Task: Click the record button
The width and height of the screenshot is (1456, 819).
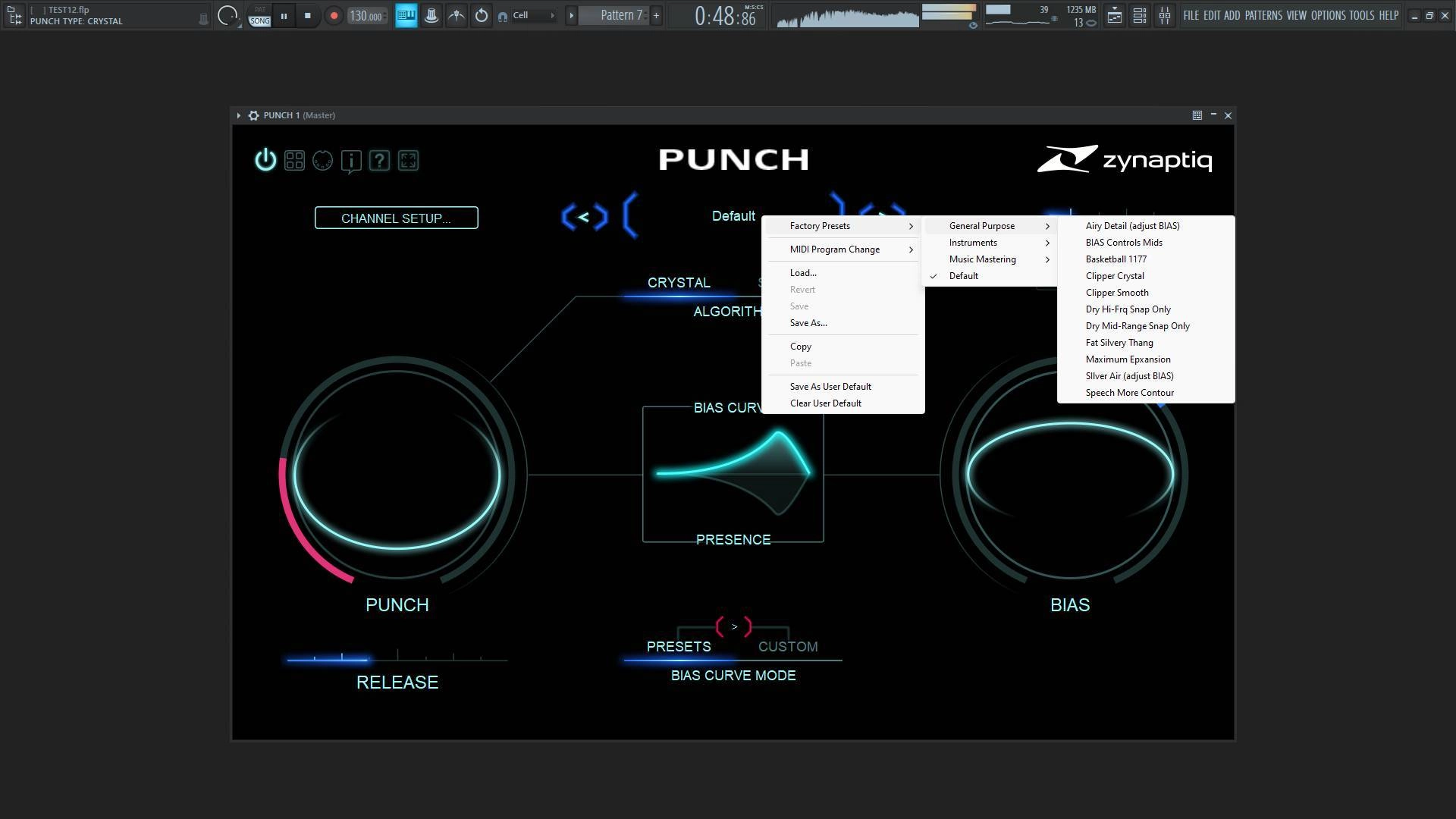Action: 334,15
